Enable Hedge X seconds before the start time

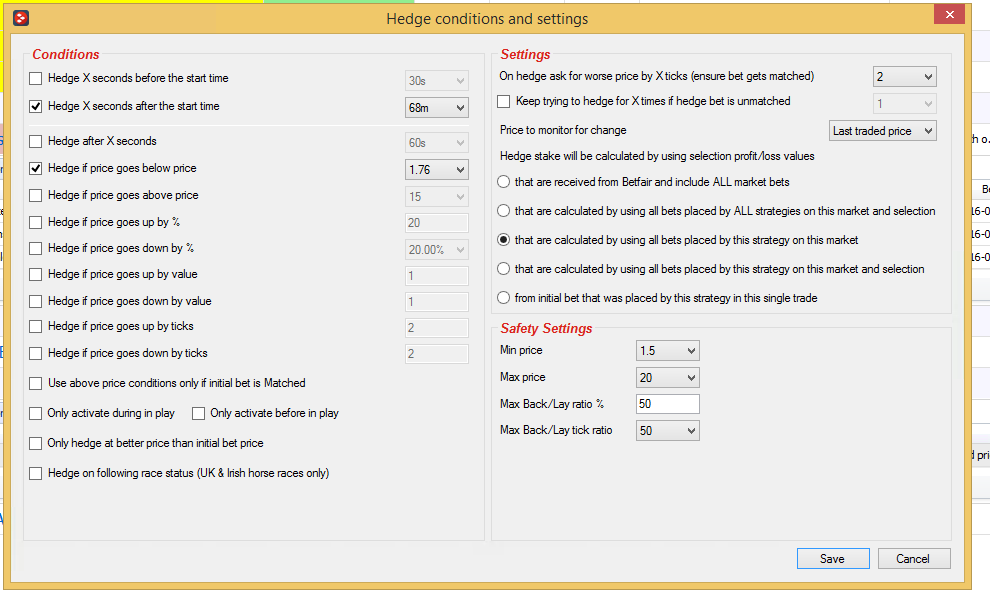pyautogui.click(x=36, y=78)
